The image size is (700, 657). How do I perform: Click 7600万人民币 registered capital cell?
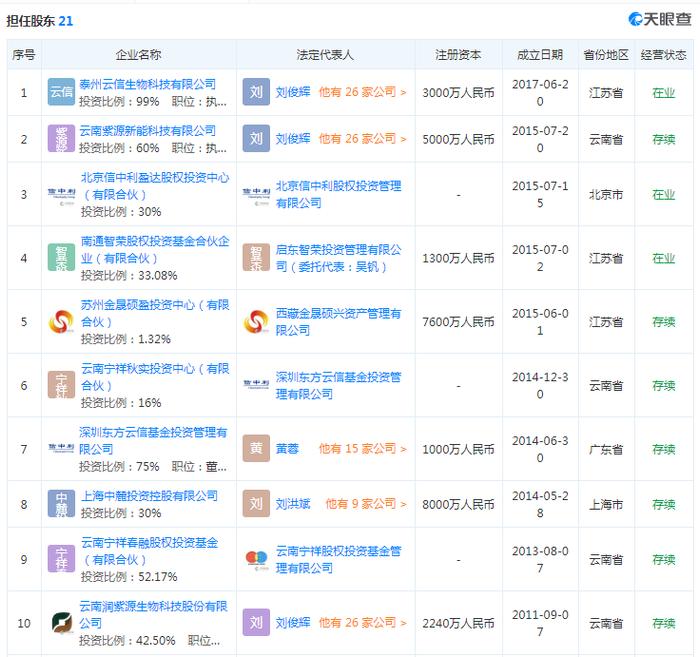458,321
